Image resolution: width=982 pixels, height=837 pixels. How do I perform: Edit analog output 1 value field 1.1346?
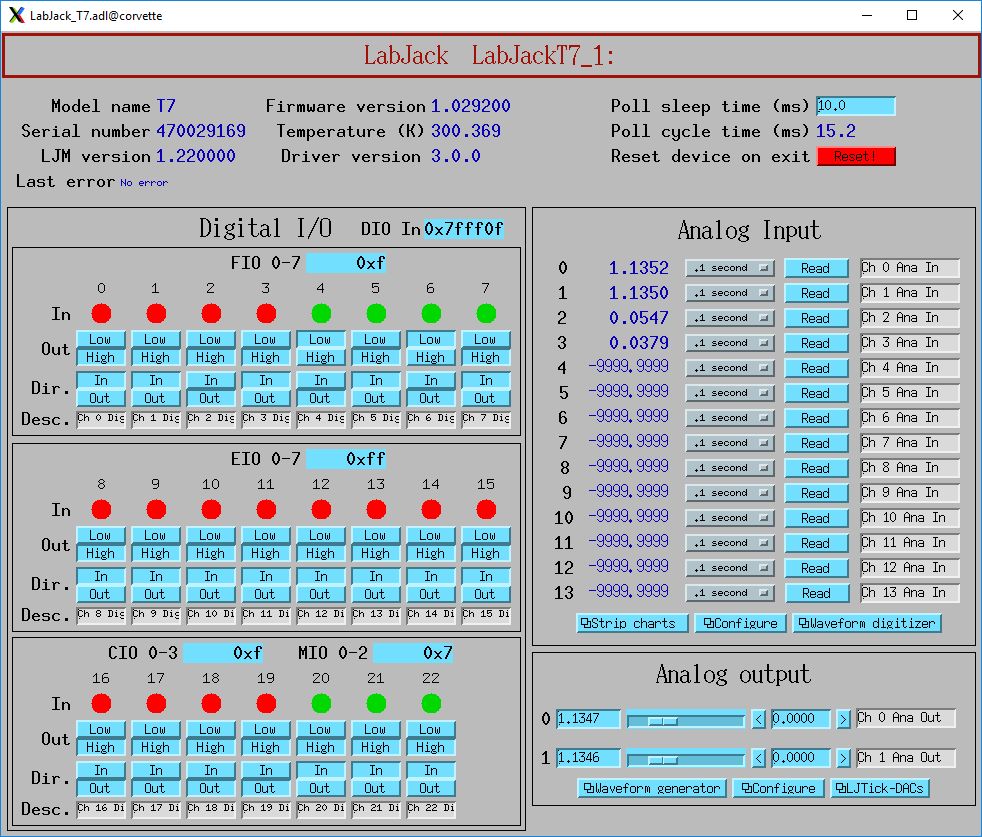pos(588,758)
